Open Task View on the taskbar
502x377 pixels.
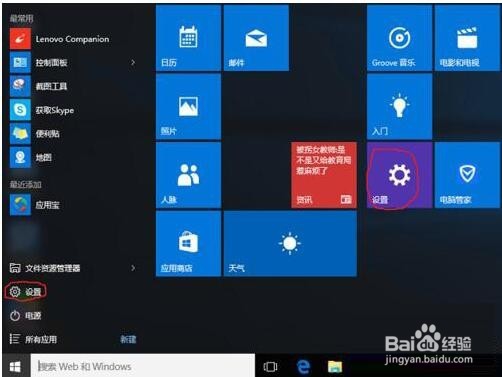click(270, 367)
